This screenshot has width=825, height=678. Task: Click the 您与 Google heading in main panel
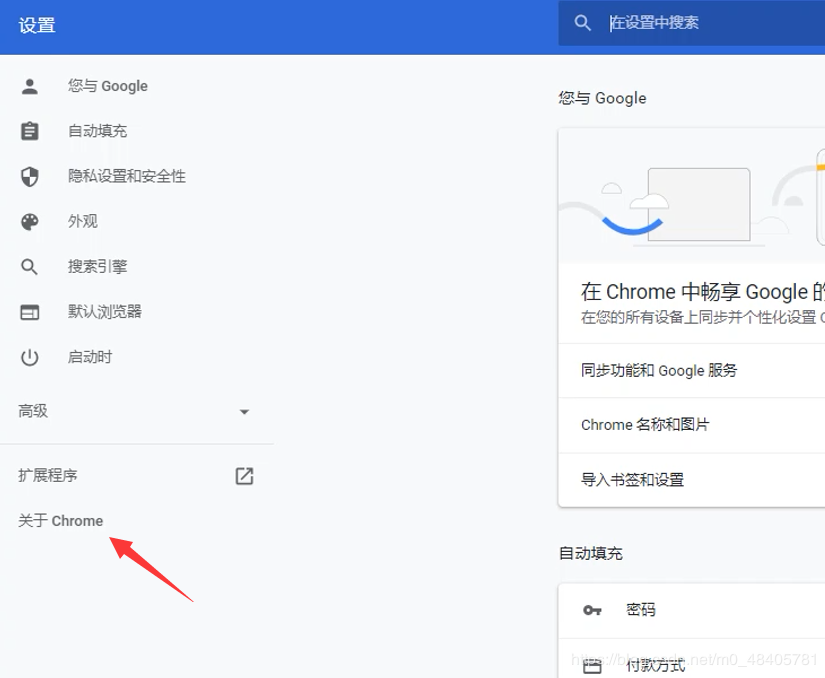tap(602, 98)
